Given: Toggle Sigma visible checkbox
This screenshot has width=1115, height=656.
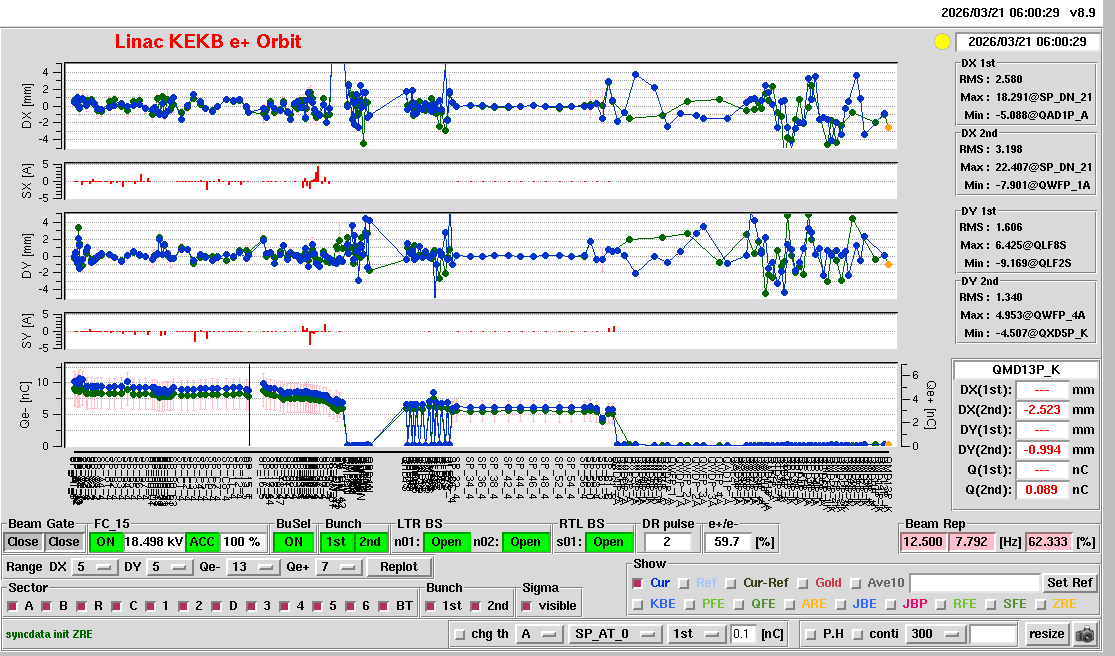Looking at the screenshot, I should 528,606.
